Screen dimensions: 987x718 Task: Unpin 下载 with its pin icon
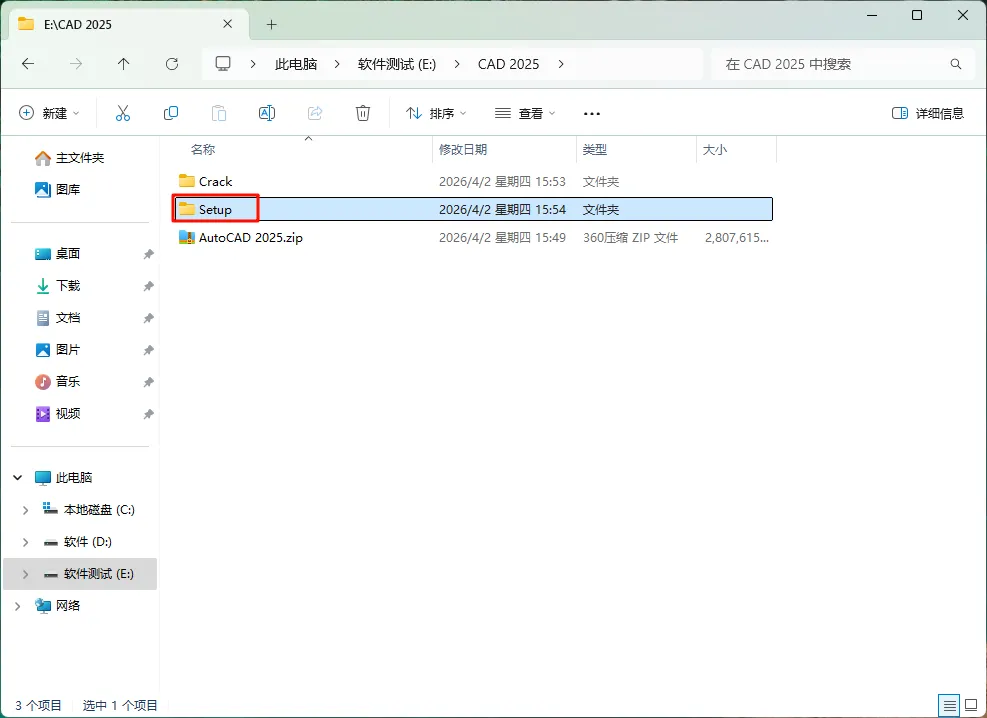point(148,286)
